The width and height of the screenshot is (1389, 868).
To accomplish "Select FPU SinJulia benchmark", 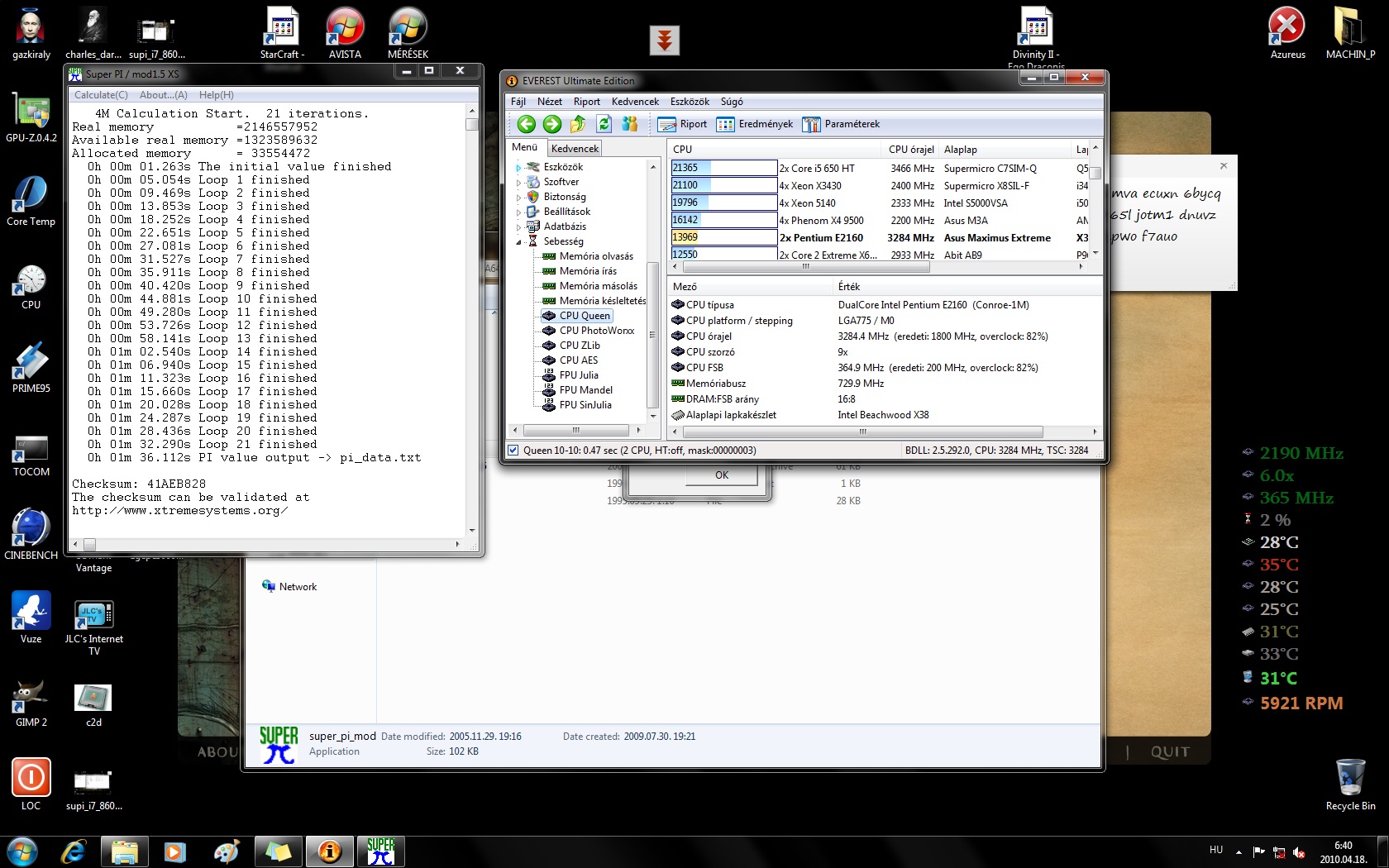I will (585, 405).
